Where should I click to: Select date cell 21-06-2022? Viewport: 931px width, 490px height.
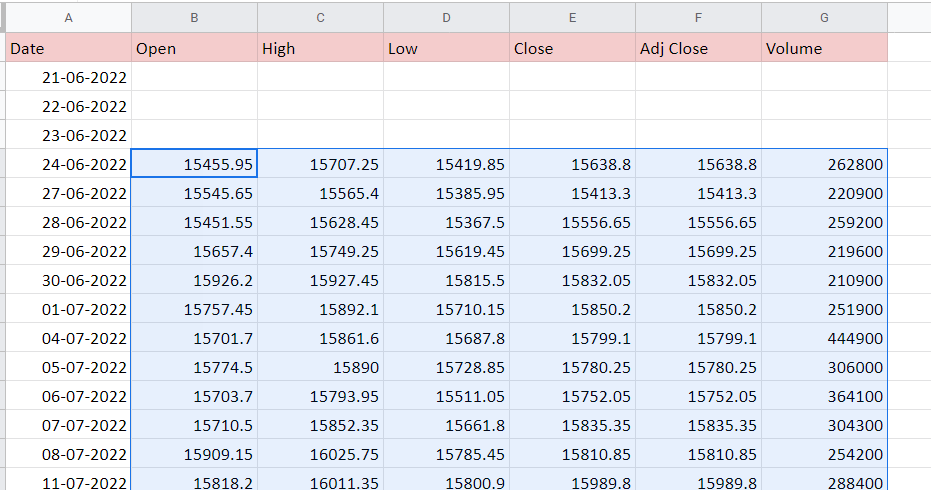68,77
